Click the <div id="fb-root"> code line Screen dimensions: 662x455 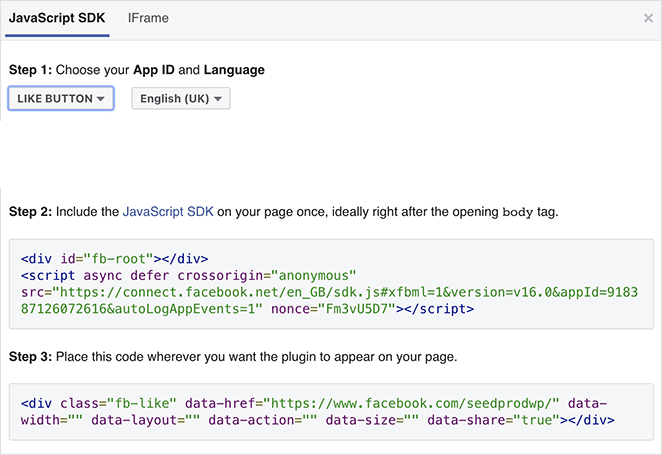coord(114,258)
